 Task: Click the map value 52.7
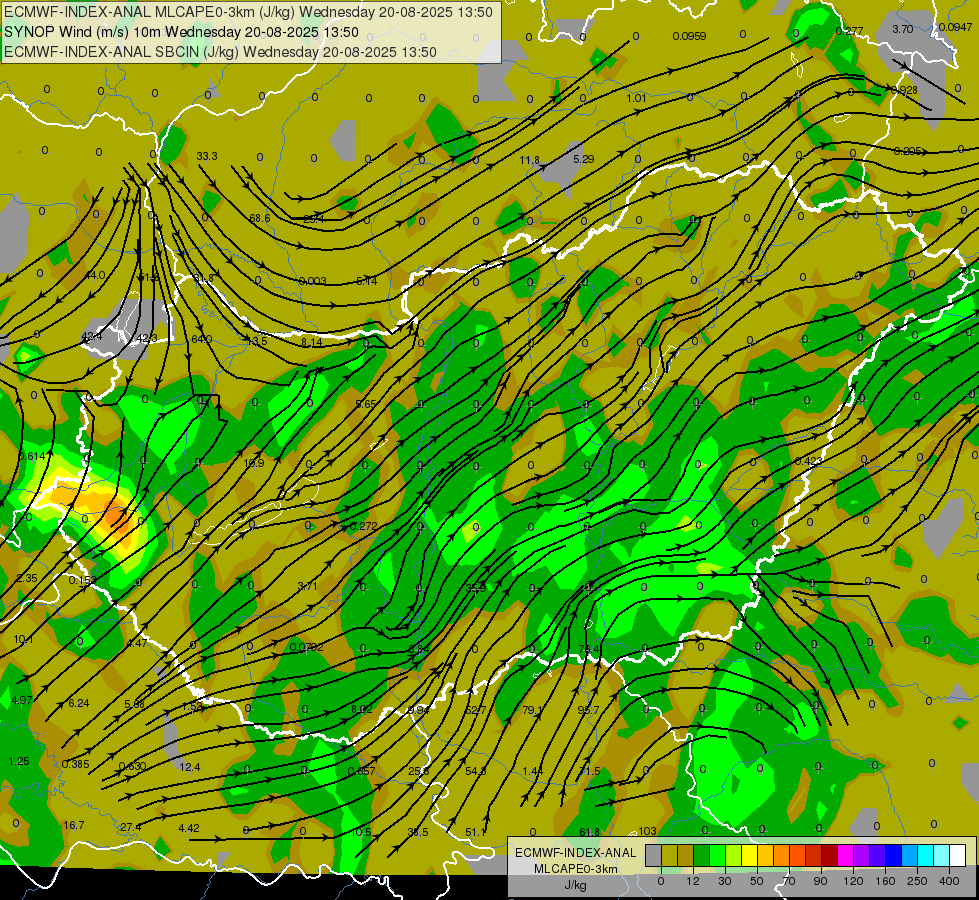(x=475, y=710)
